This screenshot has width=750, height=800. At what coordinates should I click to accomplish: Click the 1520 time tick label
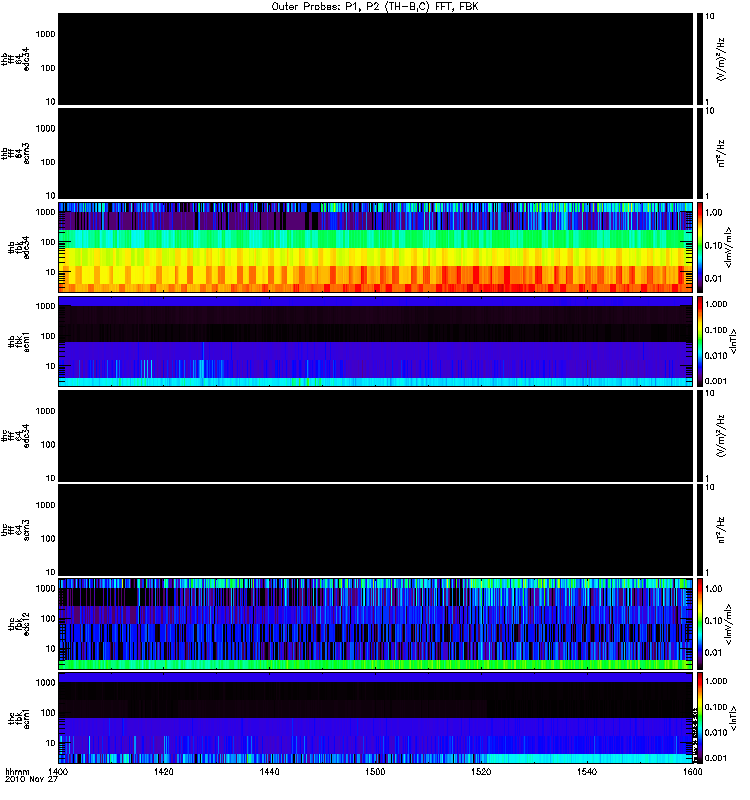481,771
